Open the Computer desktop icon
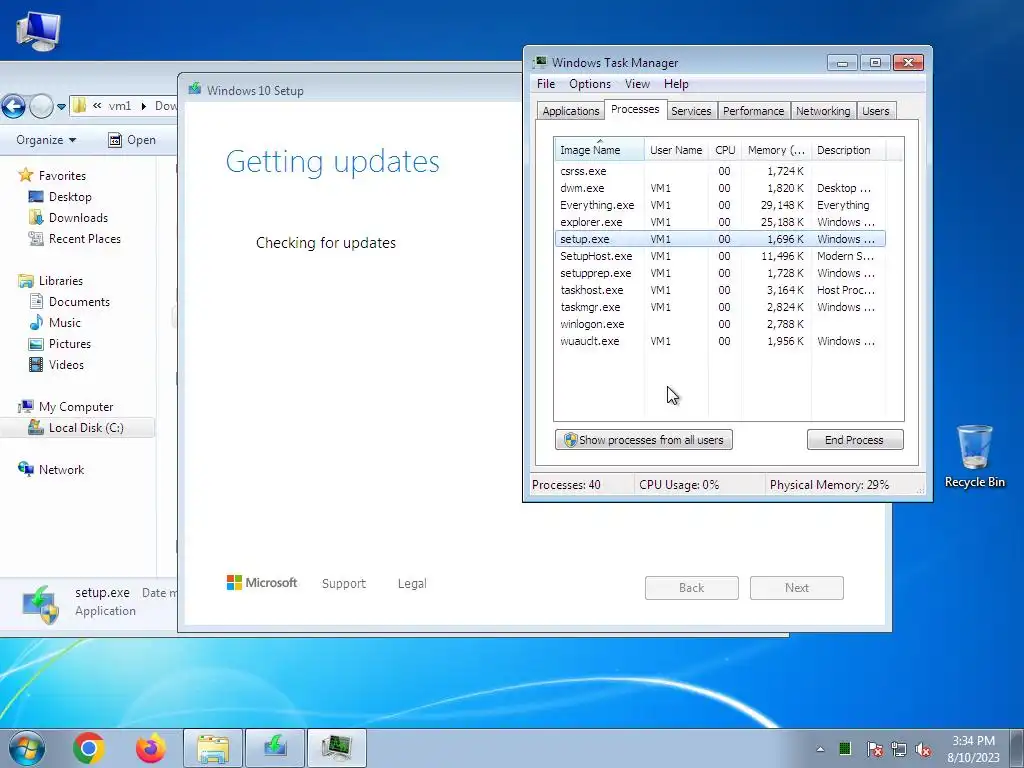This screenshot has width=1024, height=768. point(38,31)
